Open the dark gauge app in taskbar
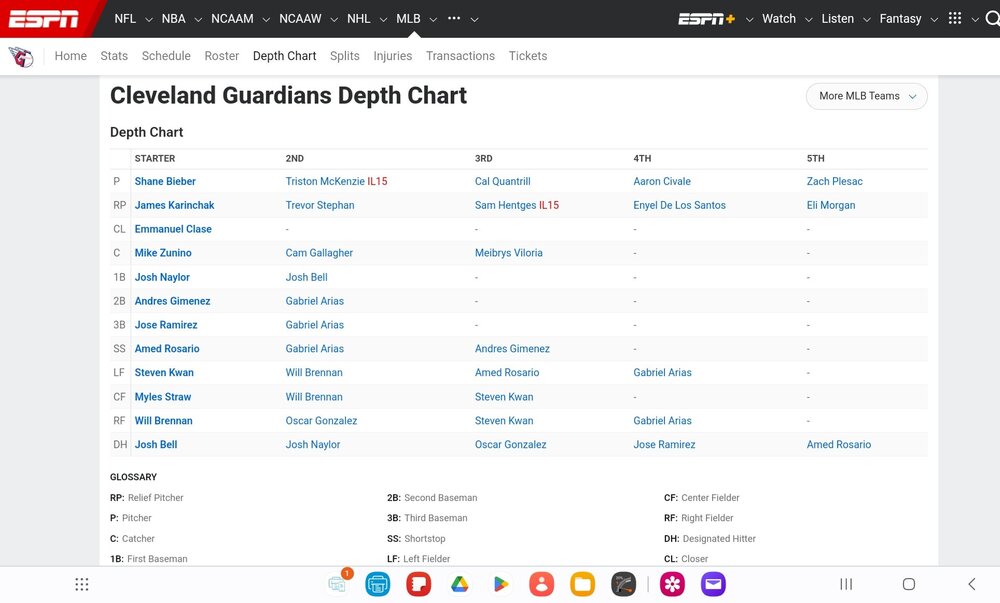This screenshot has height=603, width=1000. [x=623, y=585]
